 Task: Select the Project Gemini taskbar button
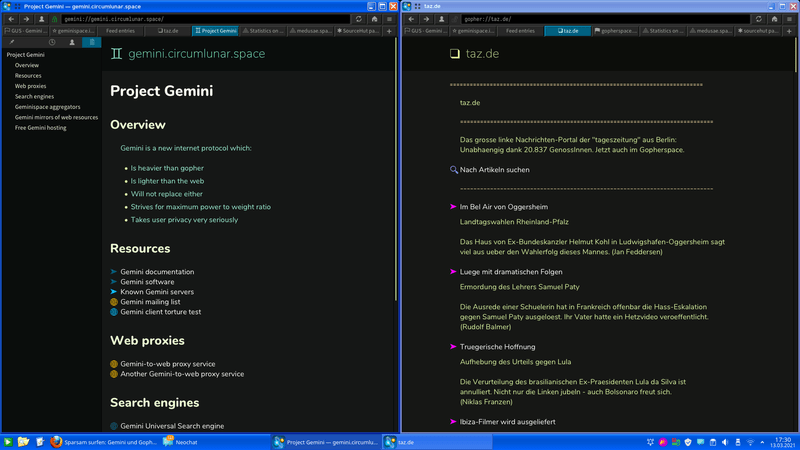click(x=326, y=442)
